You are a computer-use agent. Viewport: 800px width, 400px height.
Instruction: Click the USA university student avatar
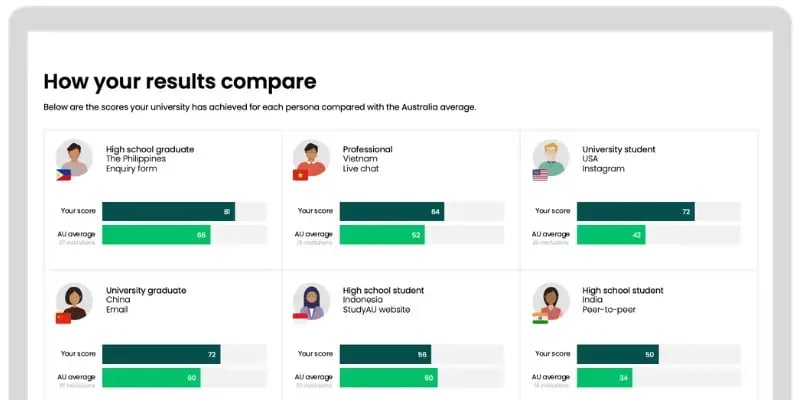click(x=549, y=157)
